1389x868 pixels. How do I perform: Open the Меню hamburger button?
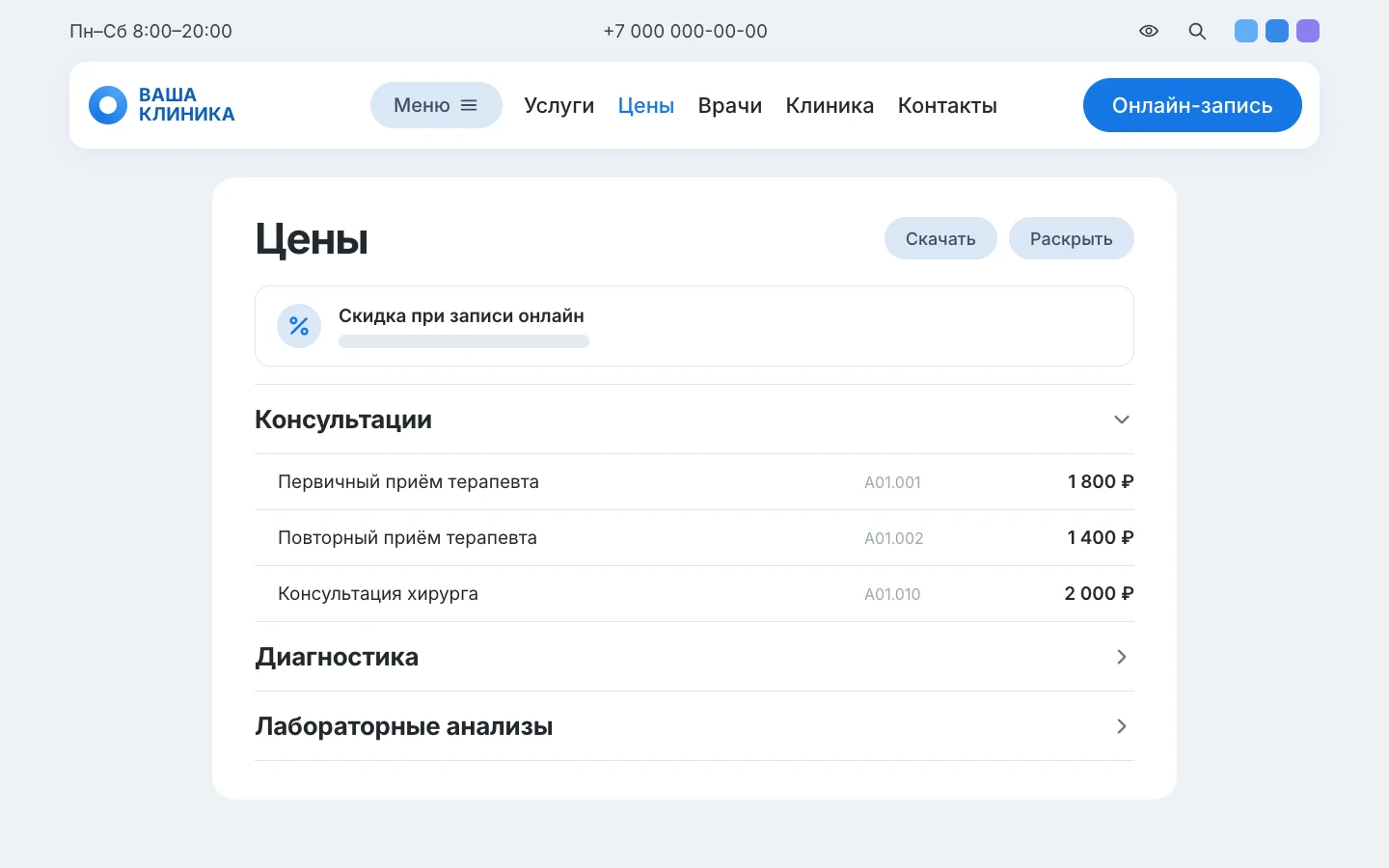[x=436, y=105]
